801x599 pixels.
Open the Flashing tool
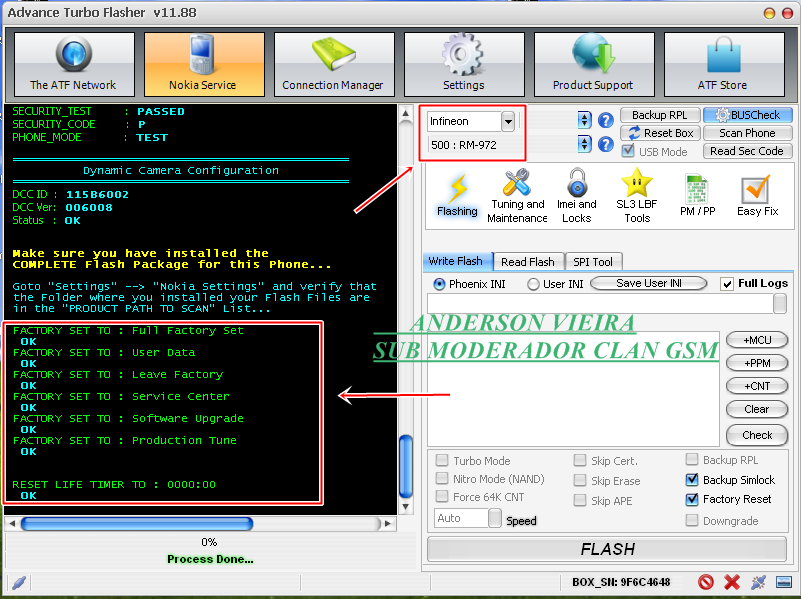(x=457, y=194)
